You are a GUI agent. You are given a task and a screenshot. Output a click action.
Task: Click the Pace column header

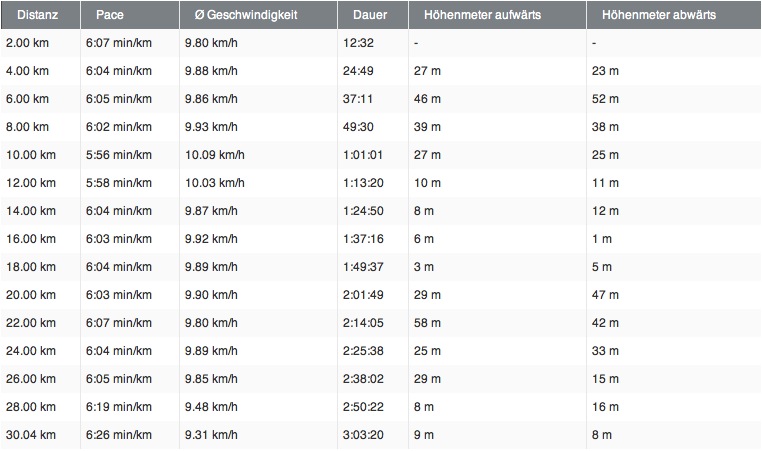click(x=109, y=16)
